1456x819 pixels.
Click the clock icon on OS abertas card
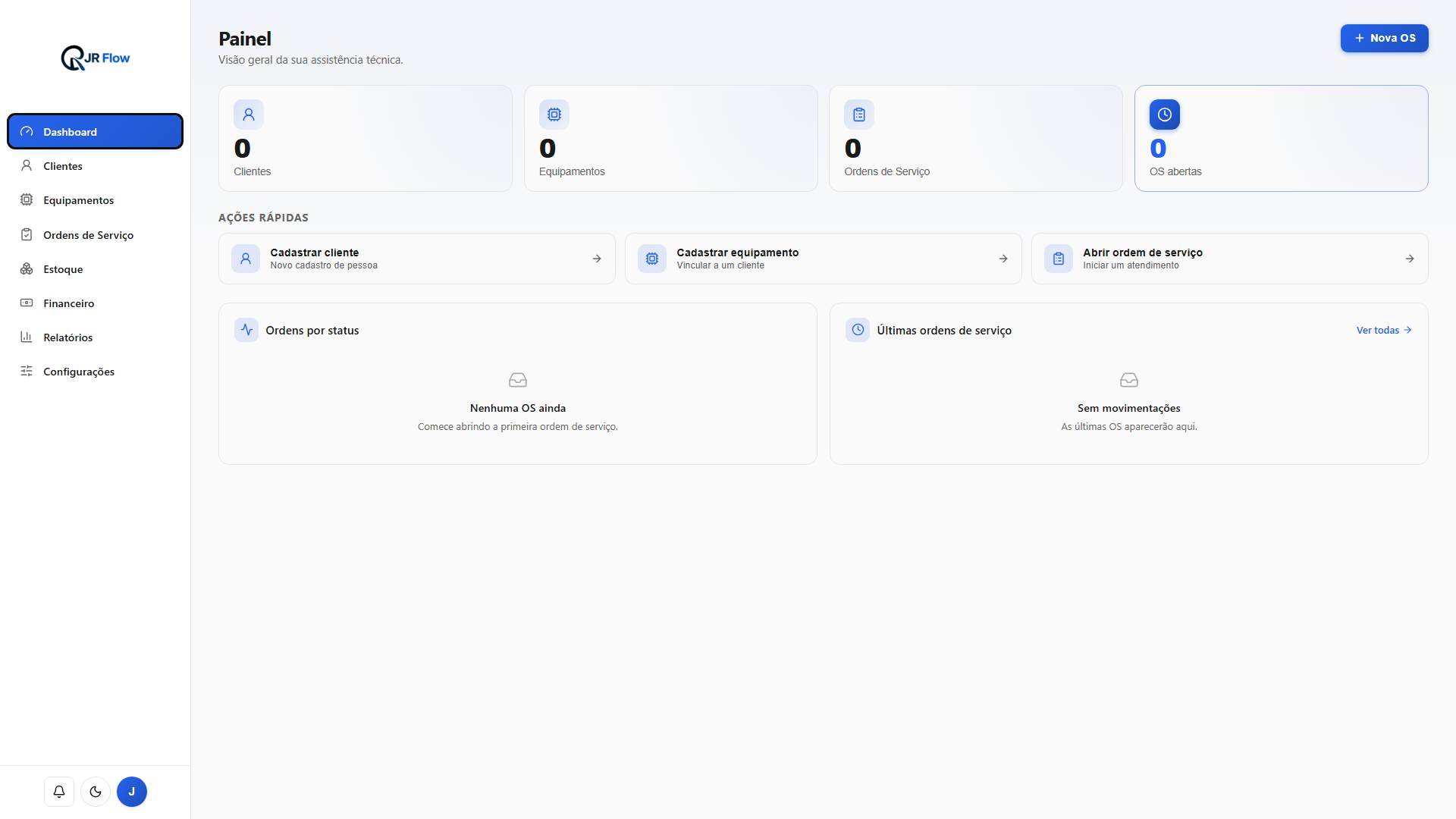tap(1165, 115)
